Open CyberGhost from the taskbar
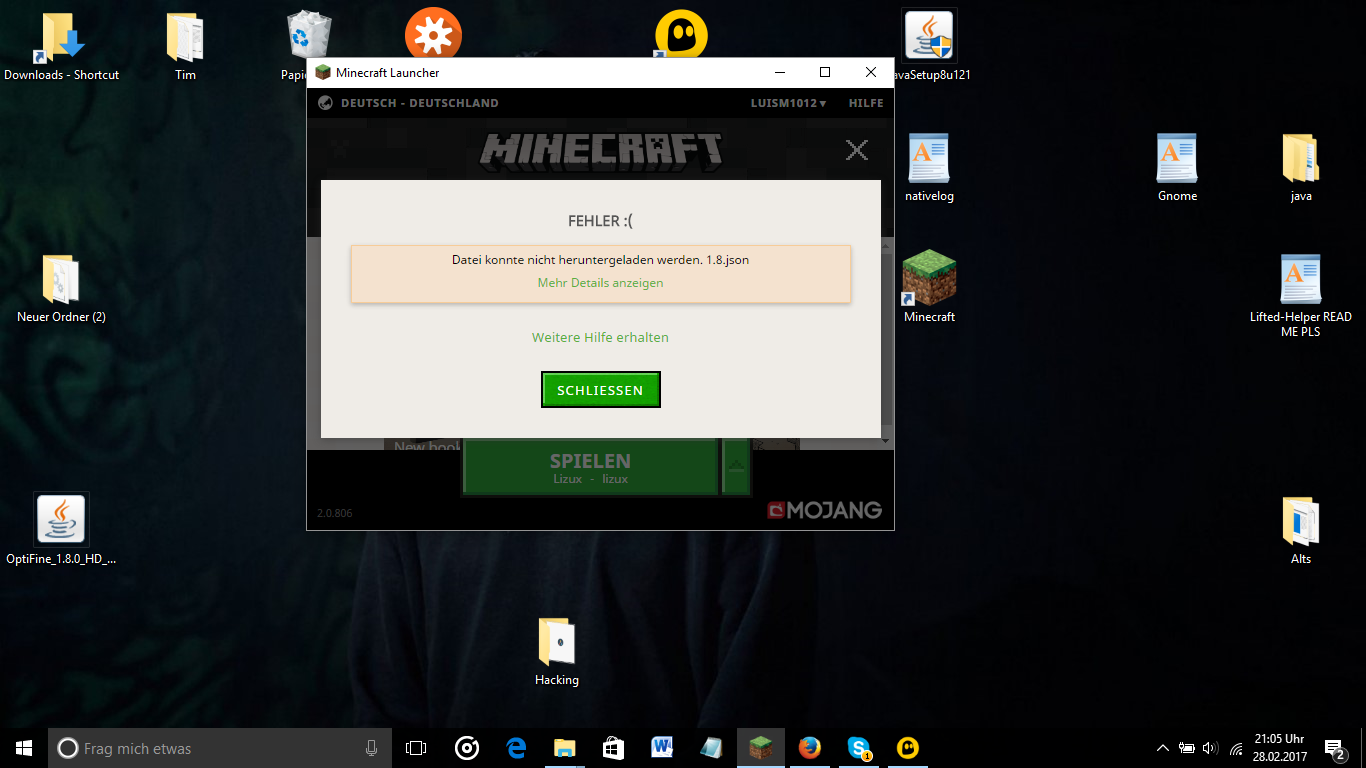1366x768 pixels. click(908, 748)
